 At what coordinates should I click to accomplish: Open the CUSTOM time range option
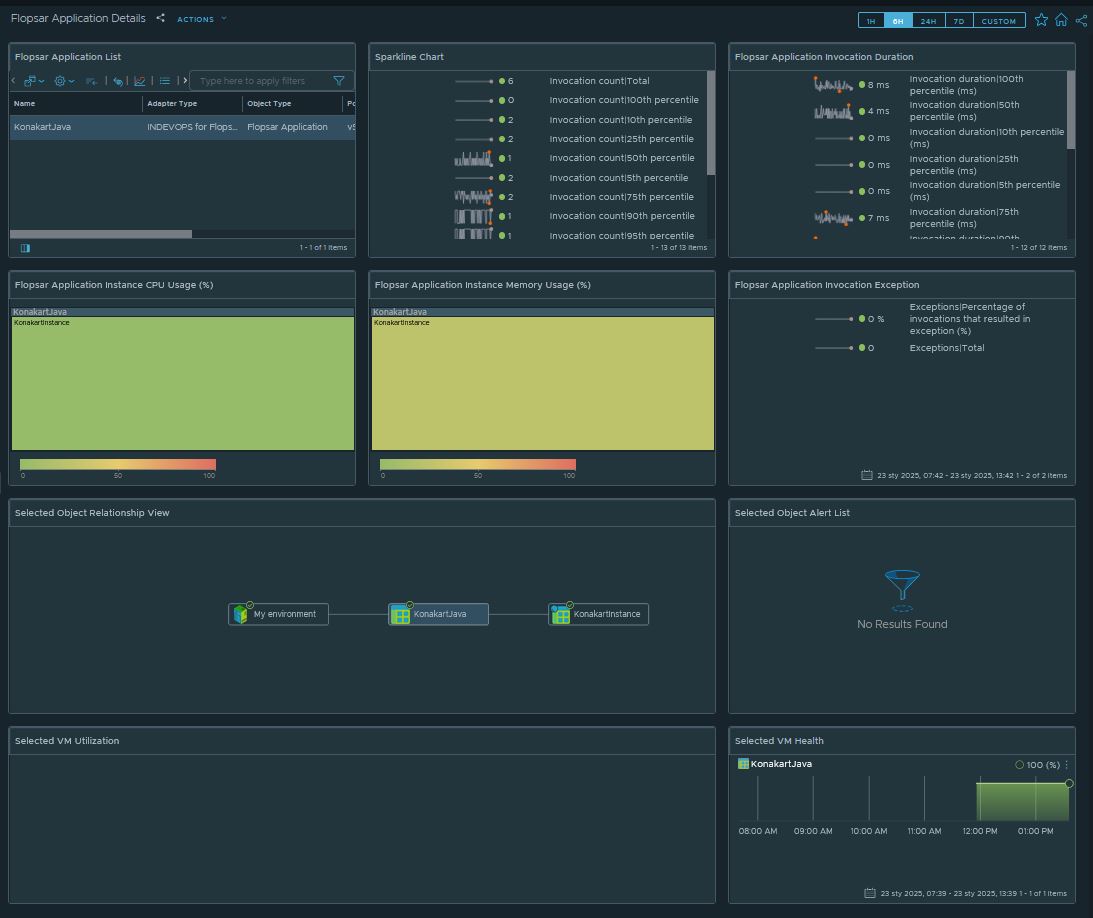[999, 21]
